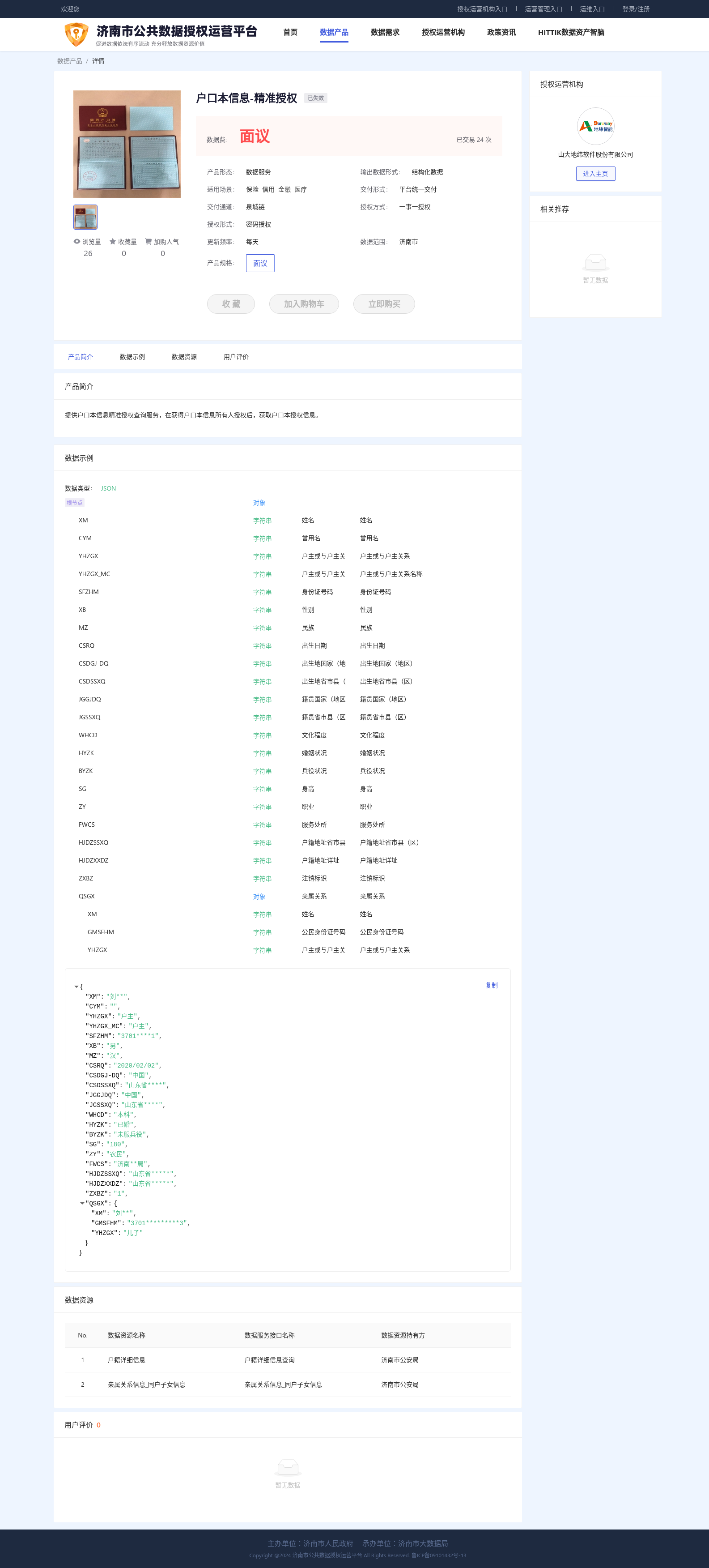709x1568 pixels.
Task: Click 登录/注册 link
Action: (636, 9)
